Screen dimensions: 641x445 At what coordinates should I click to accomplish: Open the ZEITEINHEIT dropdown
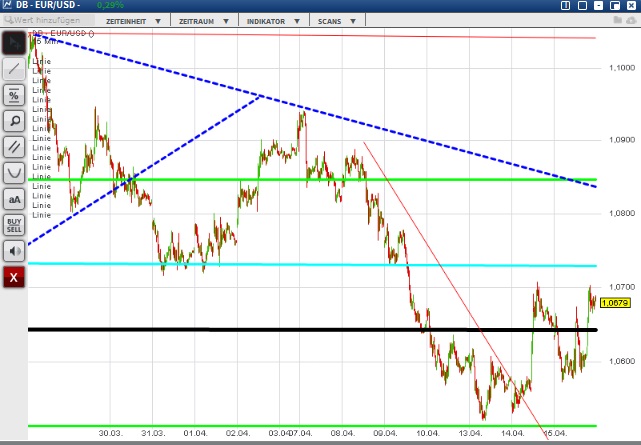[133, 21]
